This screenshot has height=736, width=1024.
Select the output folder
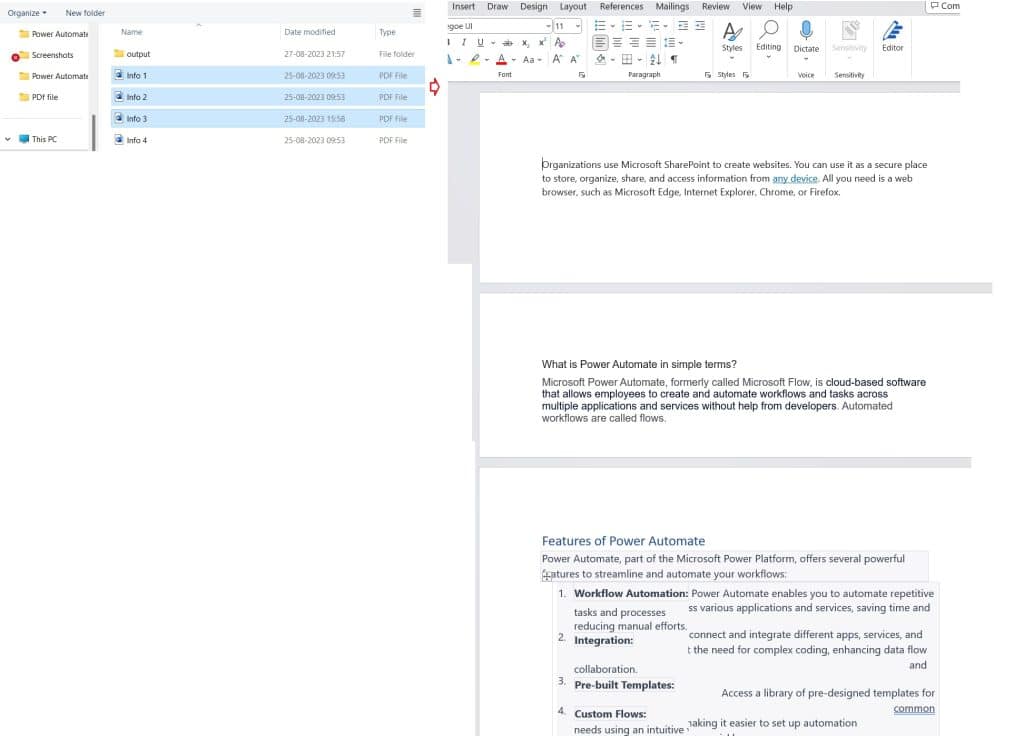pyautogui.click(x=268, y=54)
